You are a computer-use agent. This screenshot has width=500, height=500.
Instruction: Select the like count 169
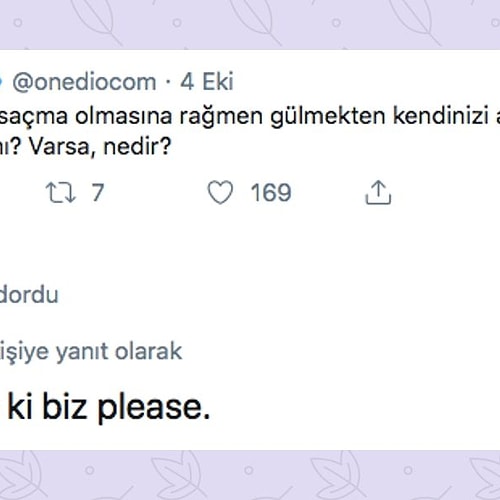[x=271, y=193]
